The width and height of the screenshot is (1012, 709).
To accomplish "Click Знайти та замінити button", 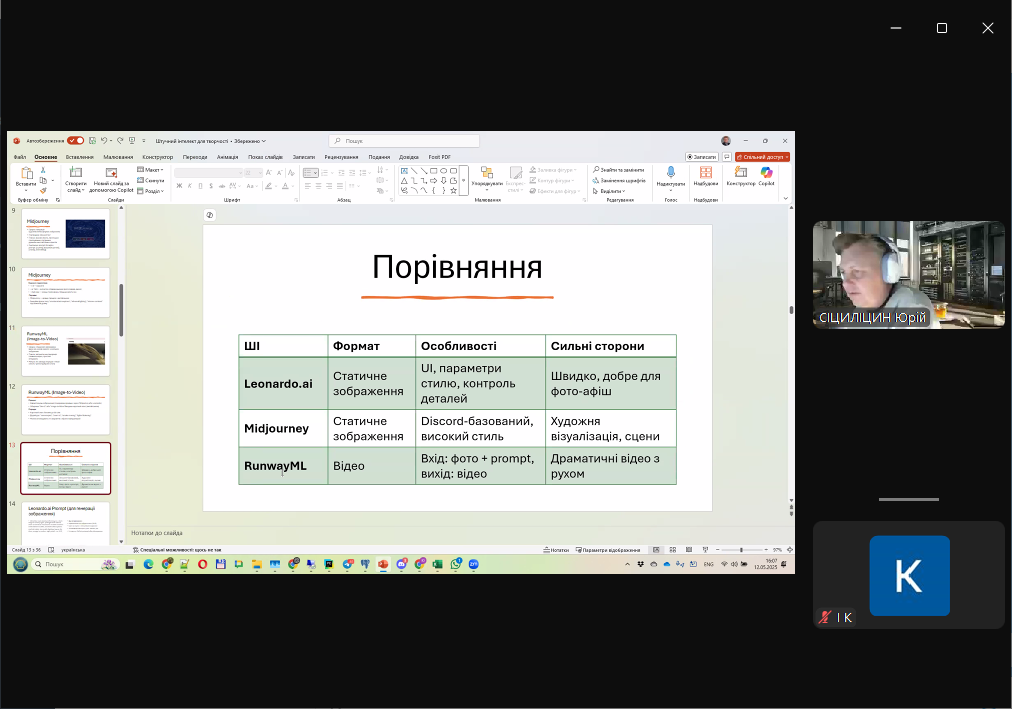I will 619,170.
